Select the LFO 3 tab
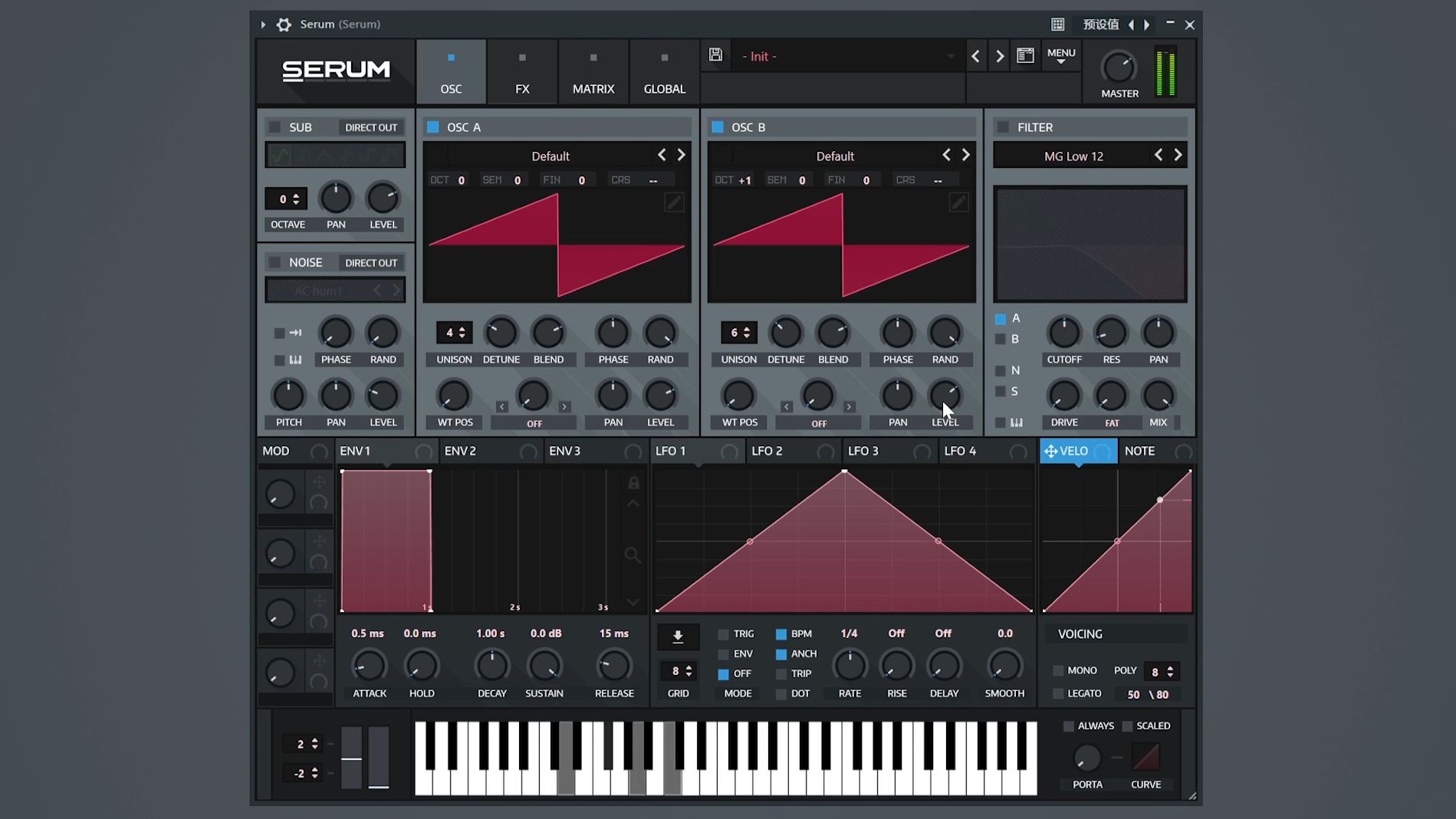Image resolution: width=1456 pixels, height=819 pixels. [889, 451]
